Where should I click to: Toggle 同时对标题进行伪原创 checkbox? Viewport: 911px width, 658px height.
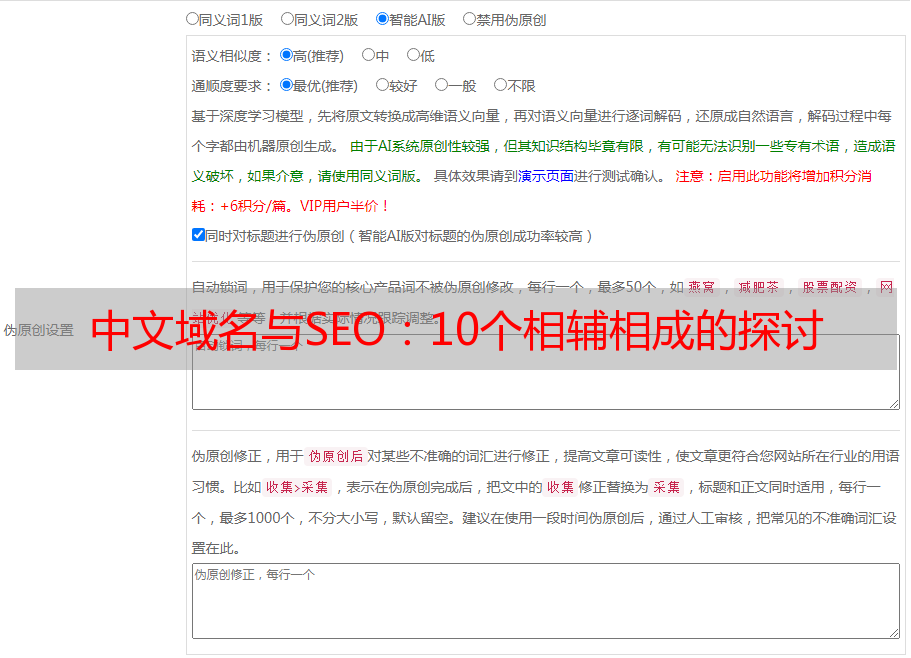click(198, 235)
